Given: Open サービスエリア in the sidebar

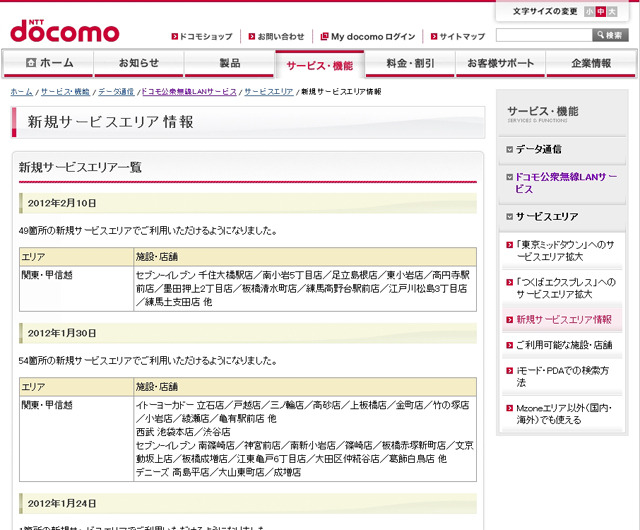Looking at the screenshot, I should point(547,216).
